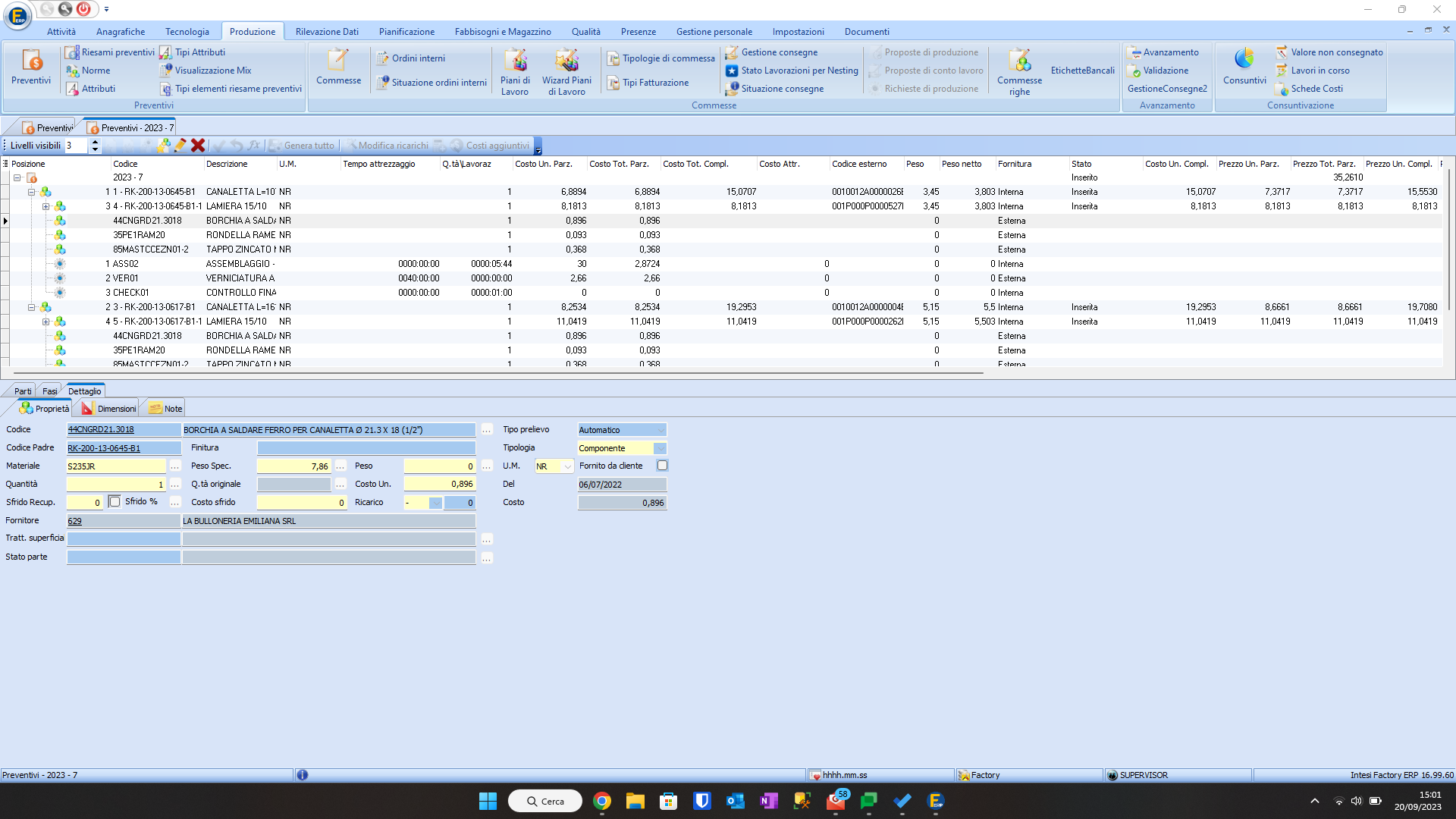Open the fornitore code 629 link
Viewport: 1456px width, 819px height.
(x=74, y=521)
